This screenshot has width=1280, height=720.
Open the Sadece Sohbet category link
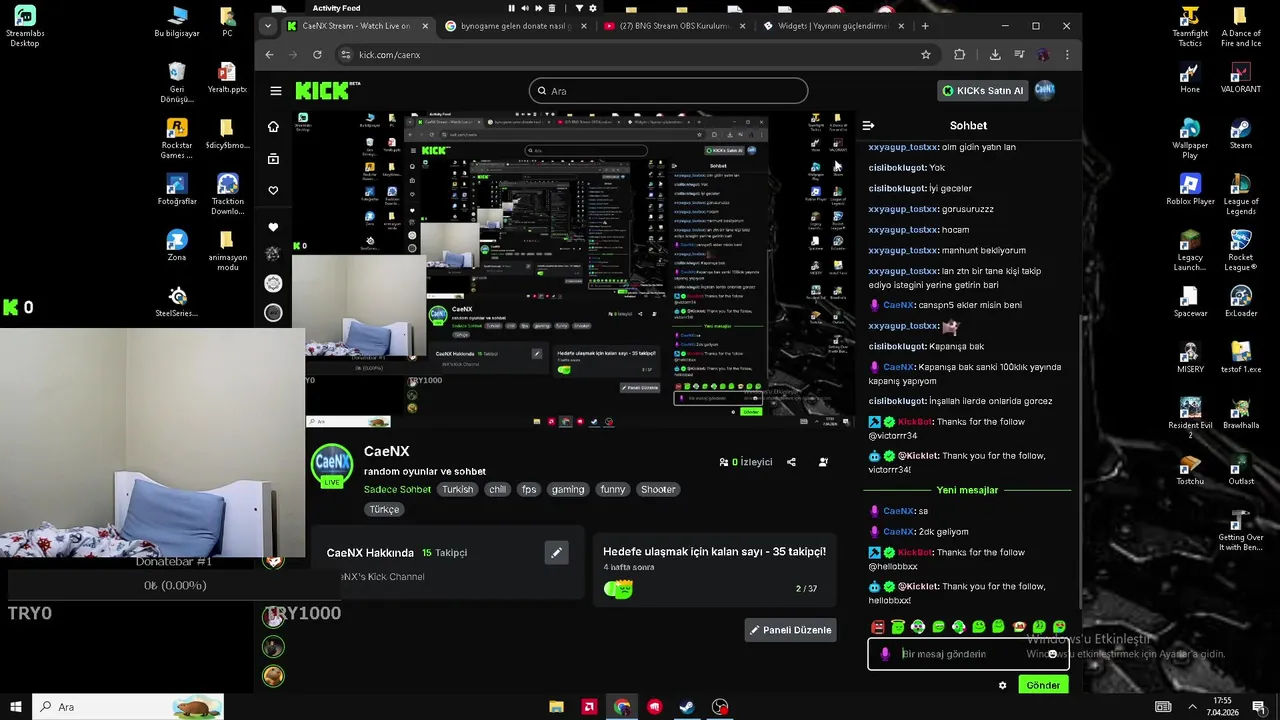397,489
